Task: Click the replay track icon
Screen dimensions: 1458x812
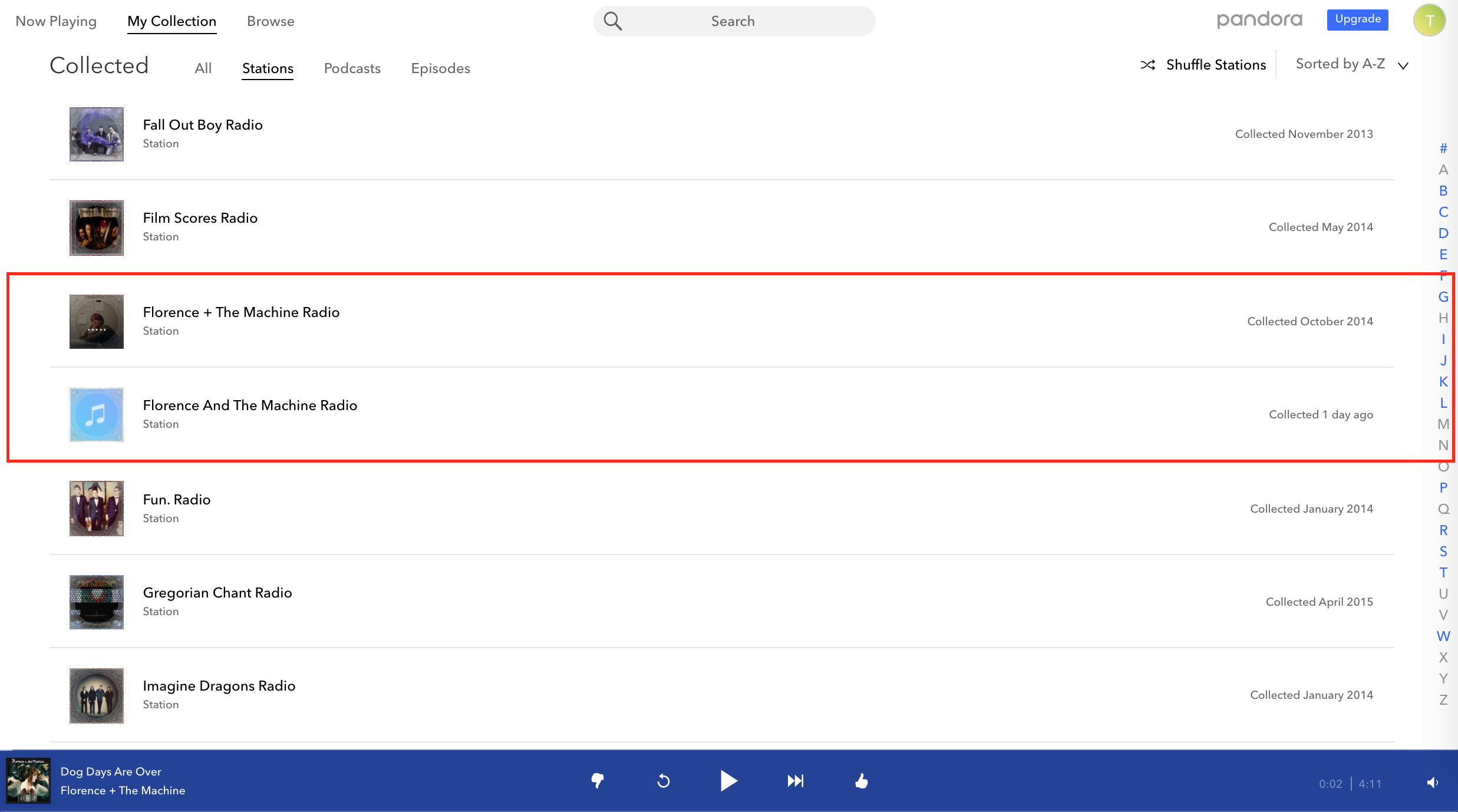Action: [x=664, y=781]
